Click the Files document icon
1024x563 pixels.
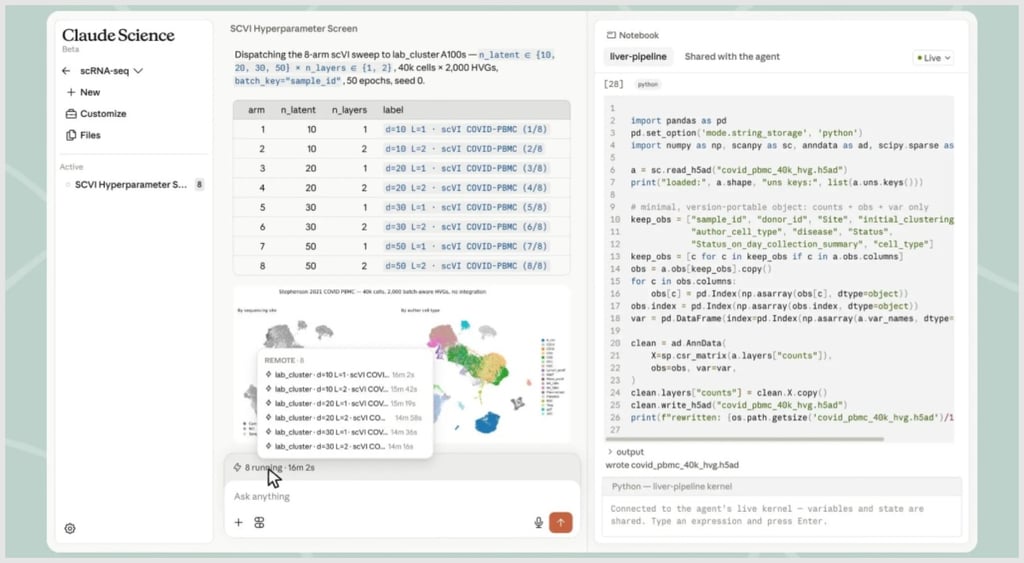click(x=71, y=135)
